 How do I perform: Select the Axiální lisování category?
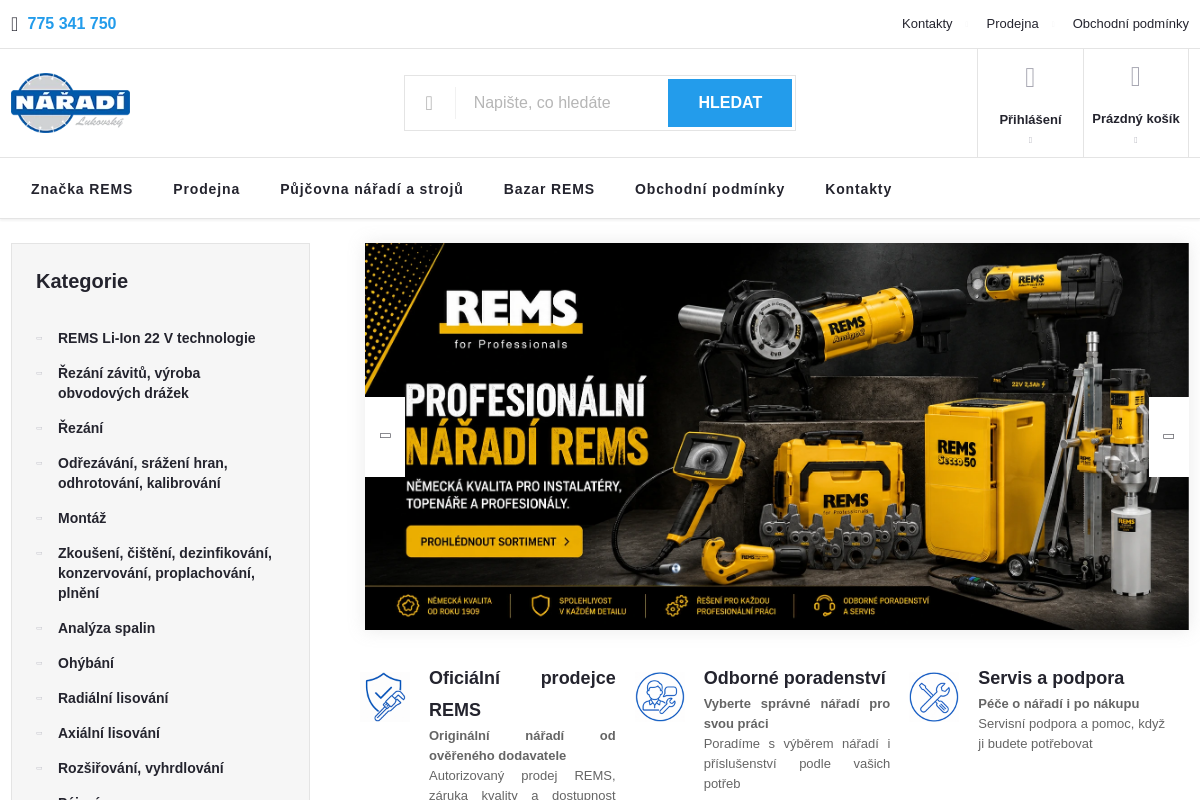(109, 733)
